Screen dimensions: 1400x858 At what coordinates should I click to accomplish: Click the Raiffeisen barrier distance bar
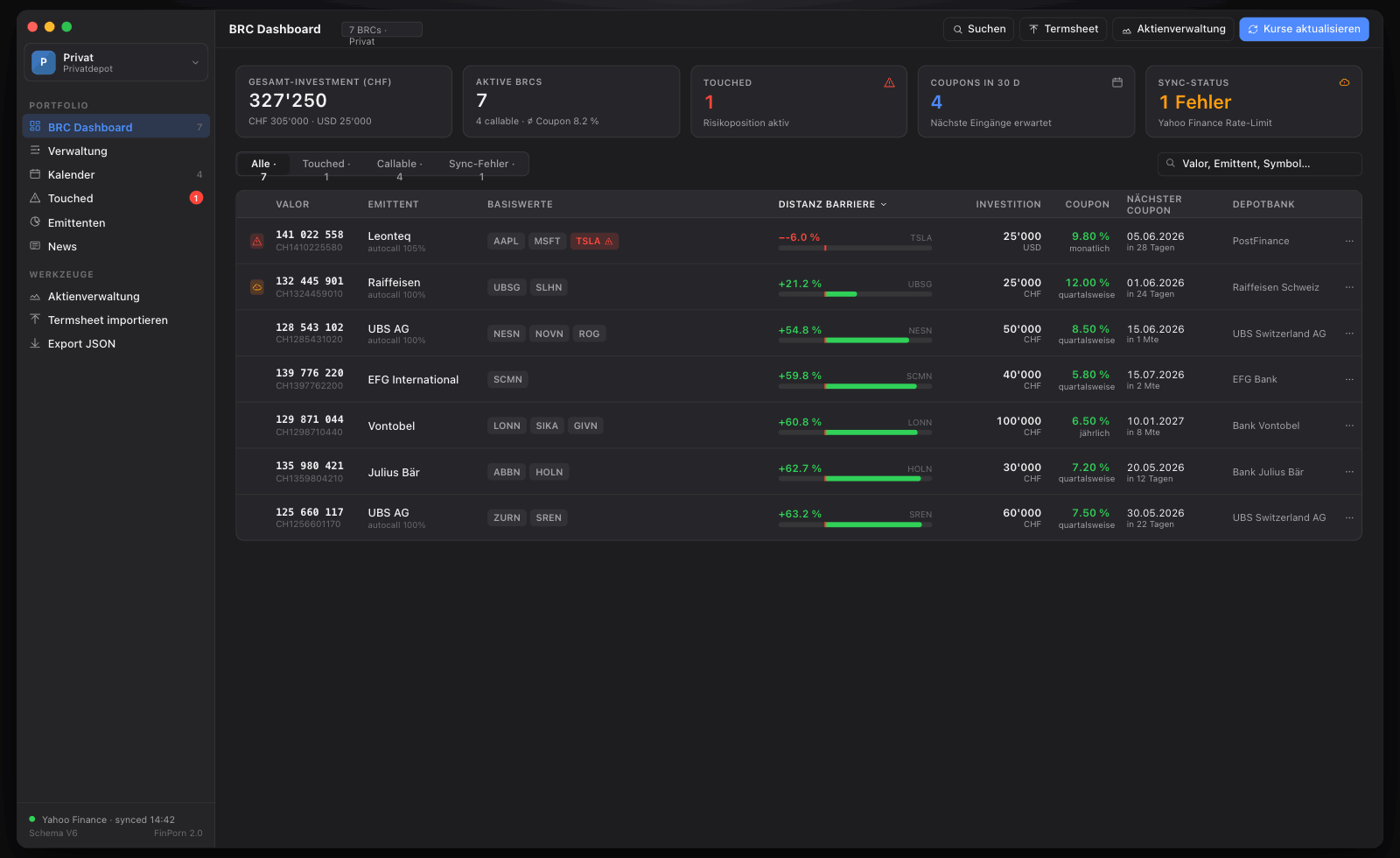click(x=855, y=294)
